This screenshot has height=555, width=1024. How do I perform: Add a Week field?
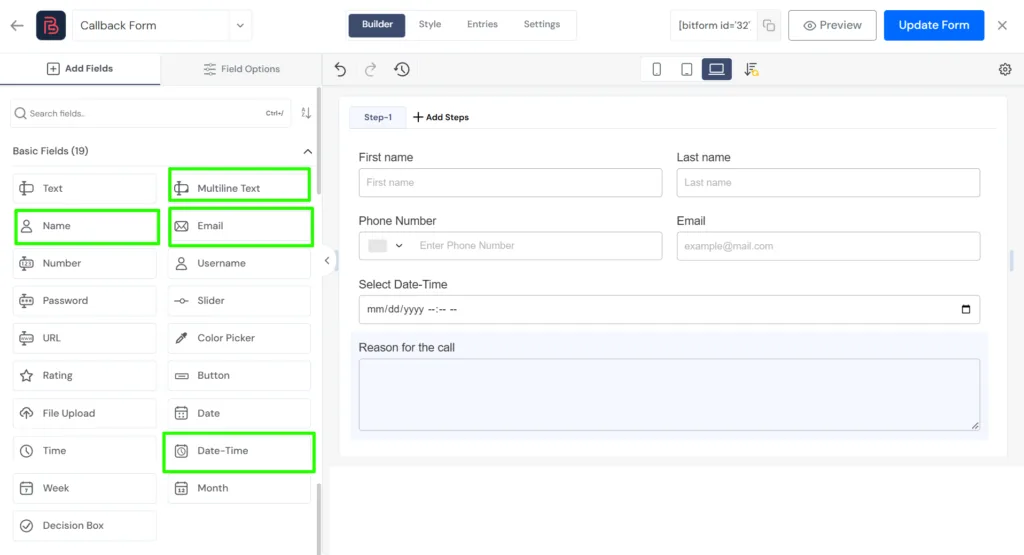pyautogui.click(x=85, y=488)
